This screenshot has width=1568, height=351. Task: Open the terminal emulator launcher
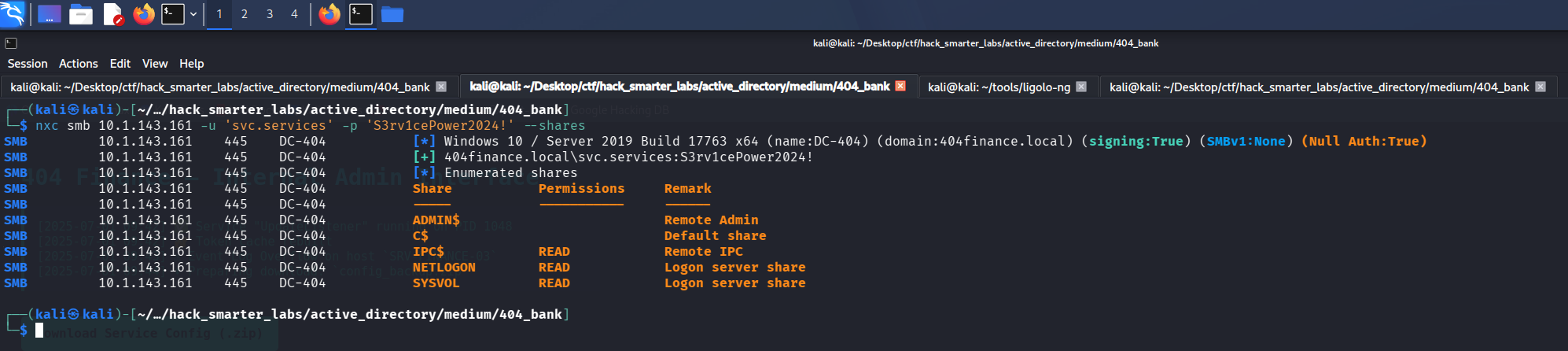coord(172,13)
